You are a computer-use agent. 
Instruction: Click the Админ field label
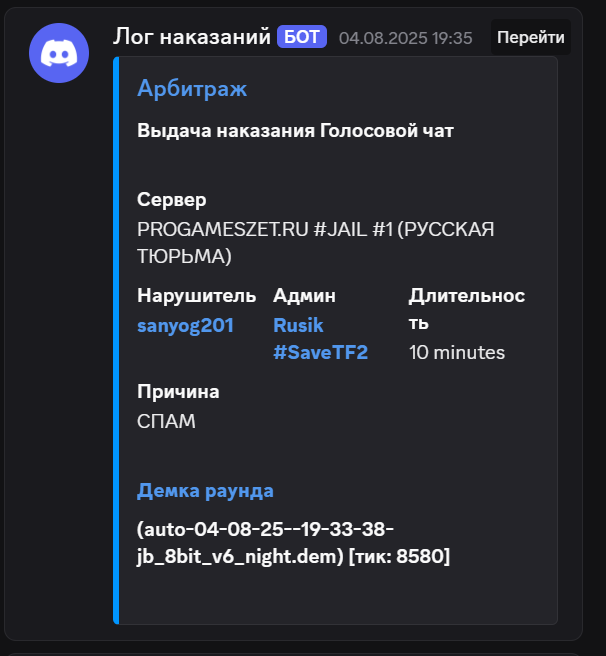304,296
